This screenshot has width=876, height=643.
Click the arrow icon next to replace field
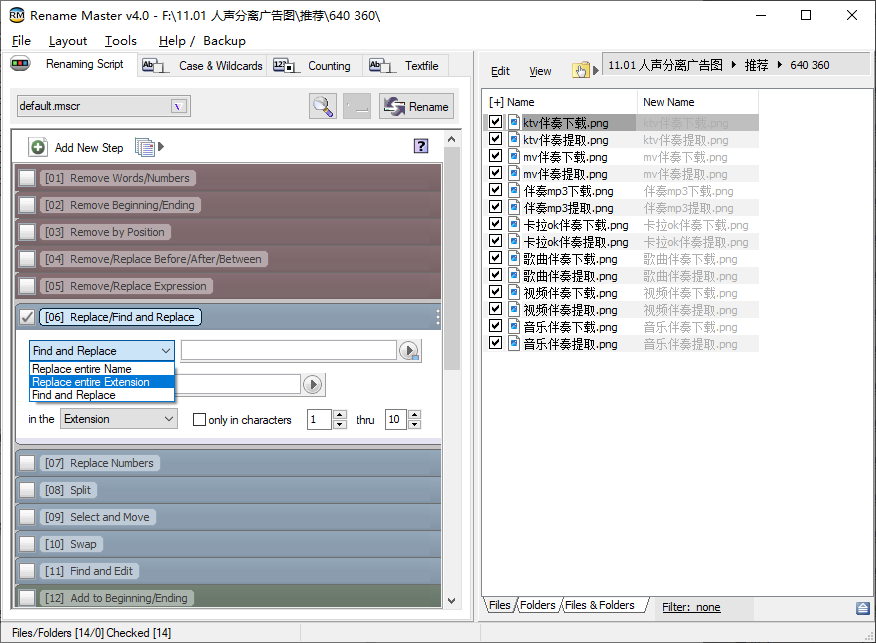[312, 384]
